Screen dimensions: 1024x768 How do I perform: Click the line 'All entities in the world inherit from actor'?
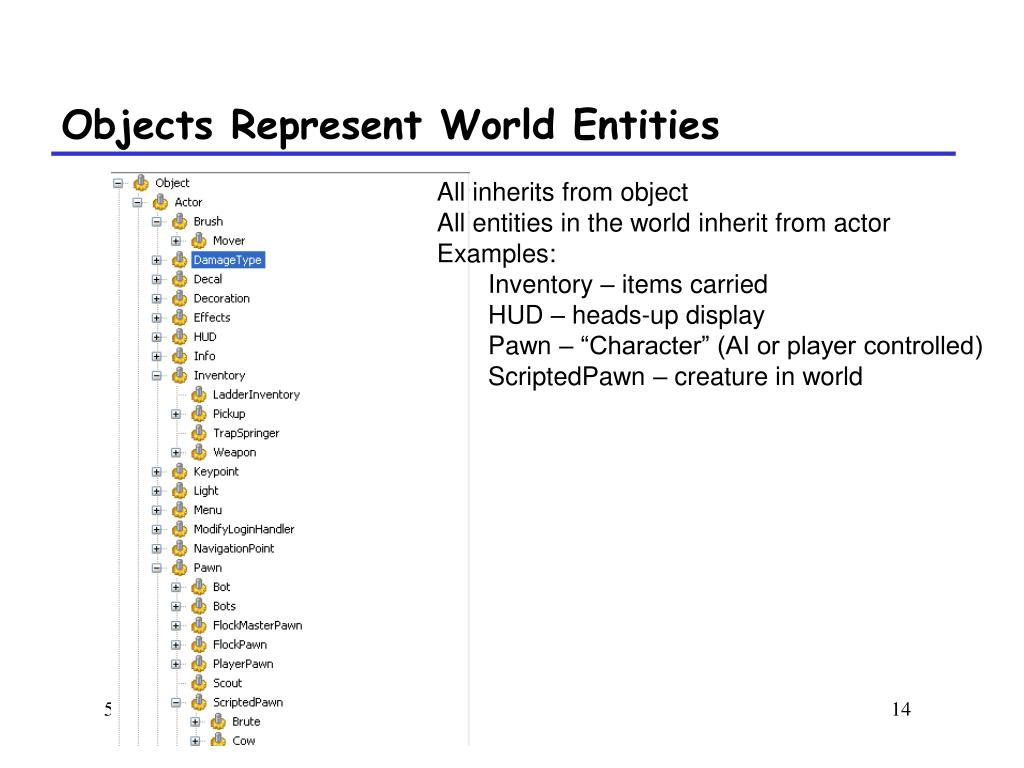[664, 223]
